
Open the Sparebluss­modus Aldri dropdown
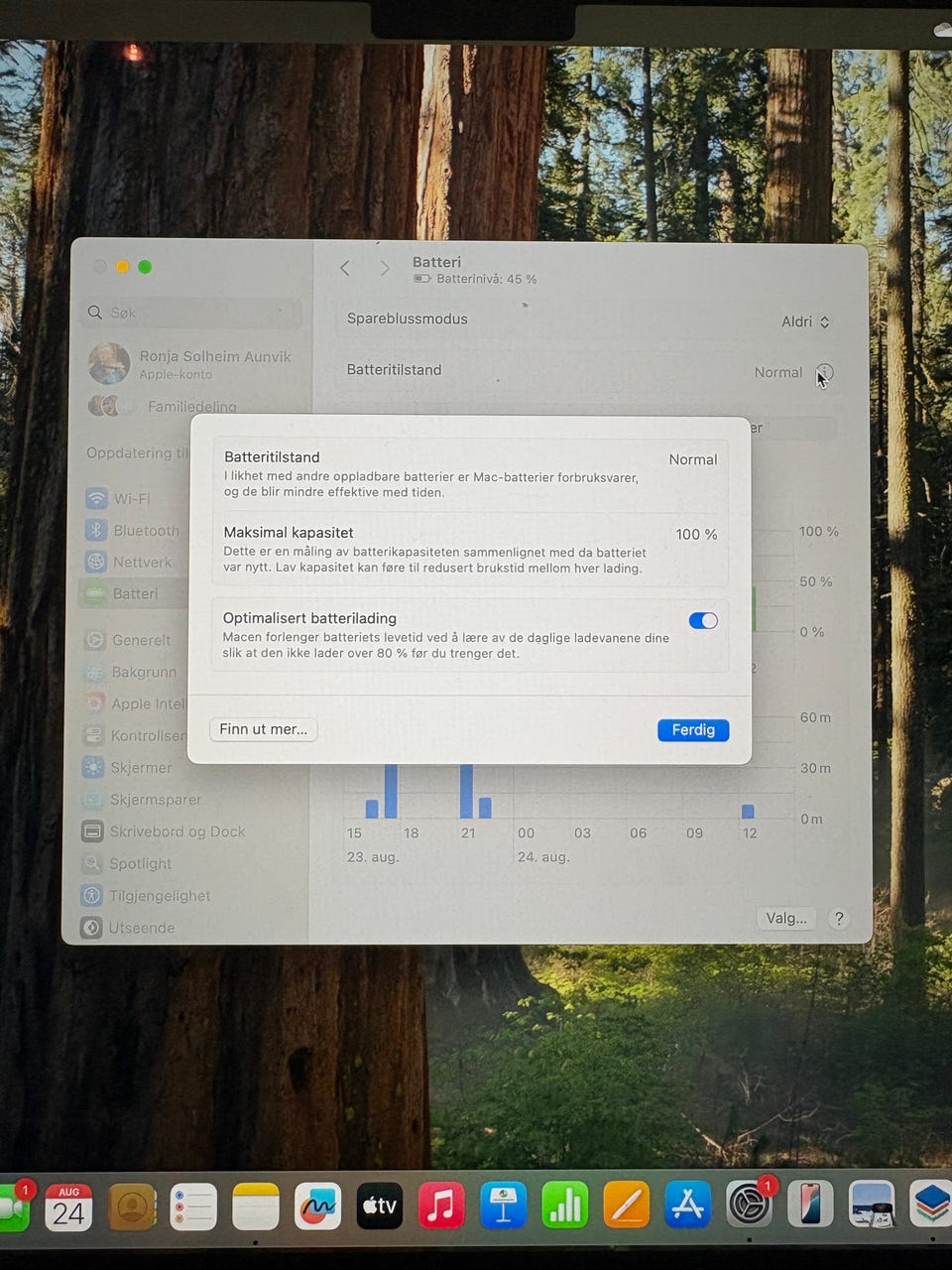click(x=805, y=321)
